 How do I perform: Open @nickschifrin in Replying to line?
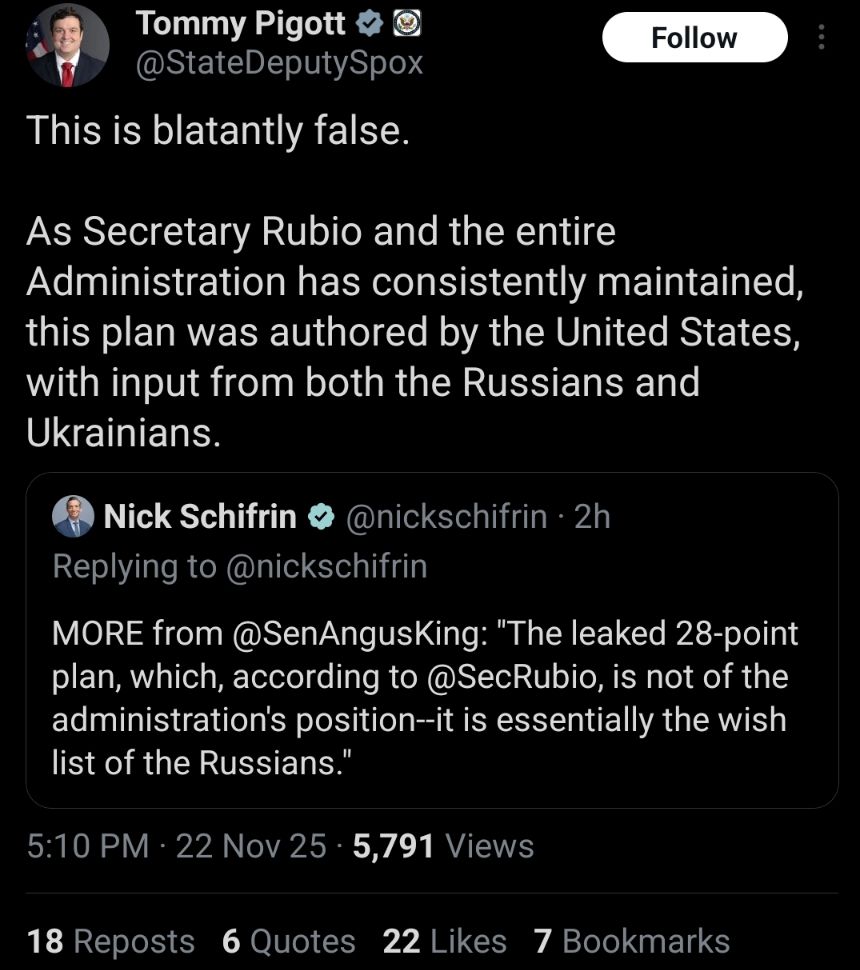tap(327, 566)
